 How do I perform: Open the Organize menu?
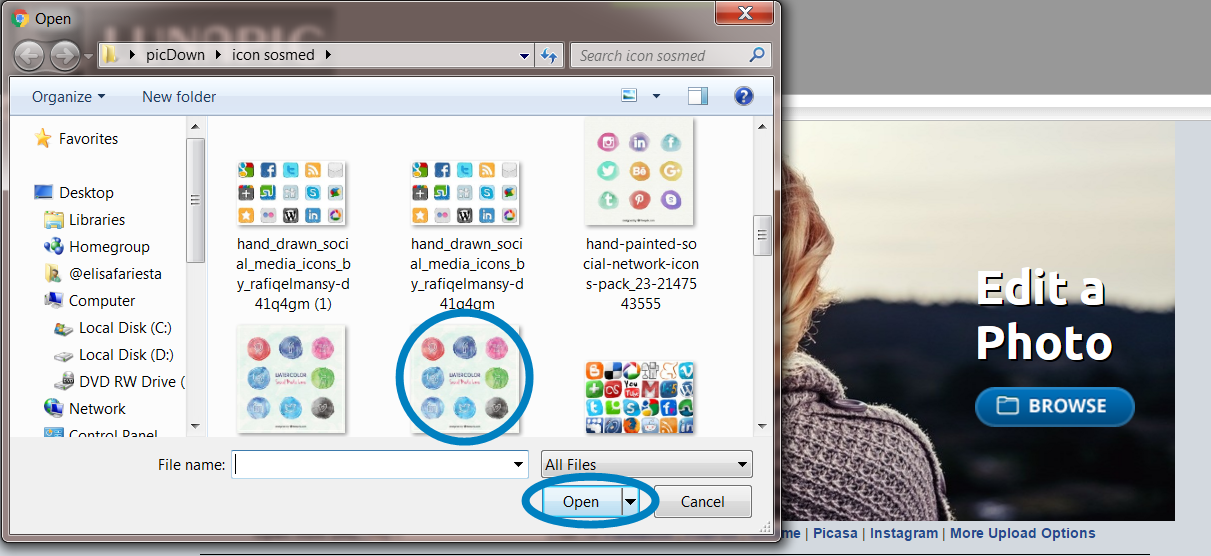click(x=68, y=97)
